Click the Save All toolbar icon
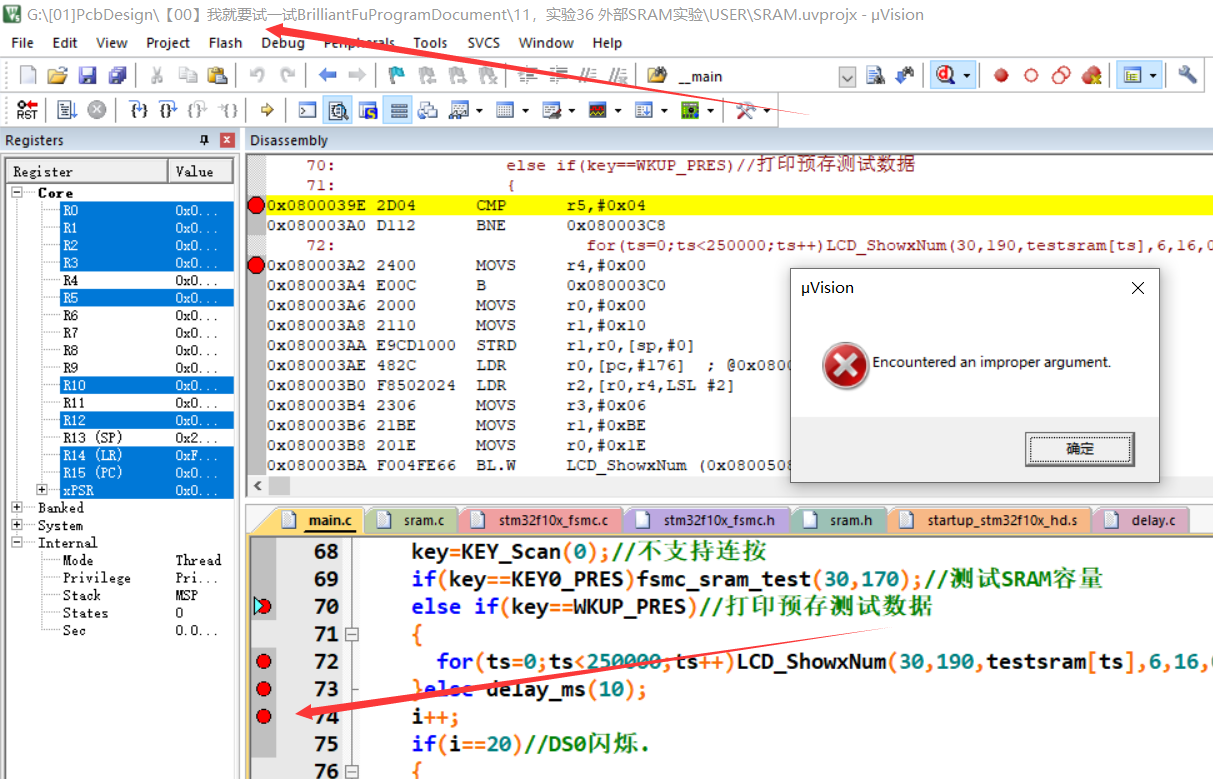This screenshot has height=779, width=1213. pos(117,75)
